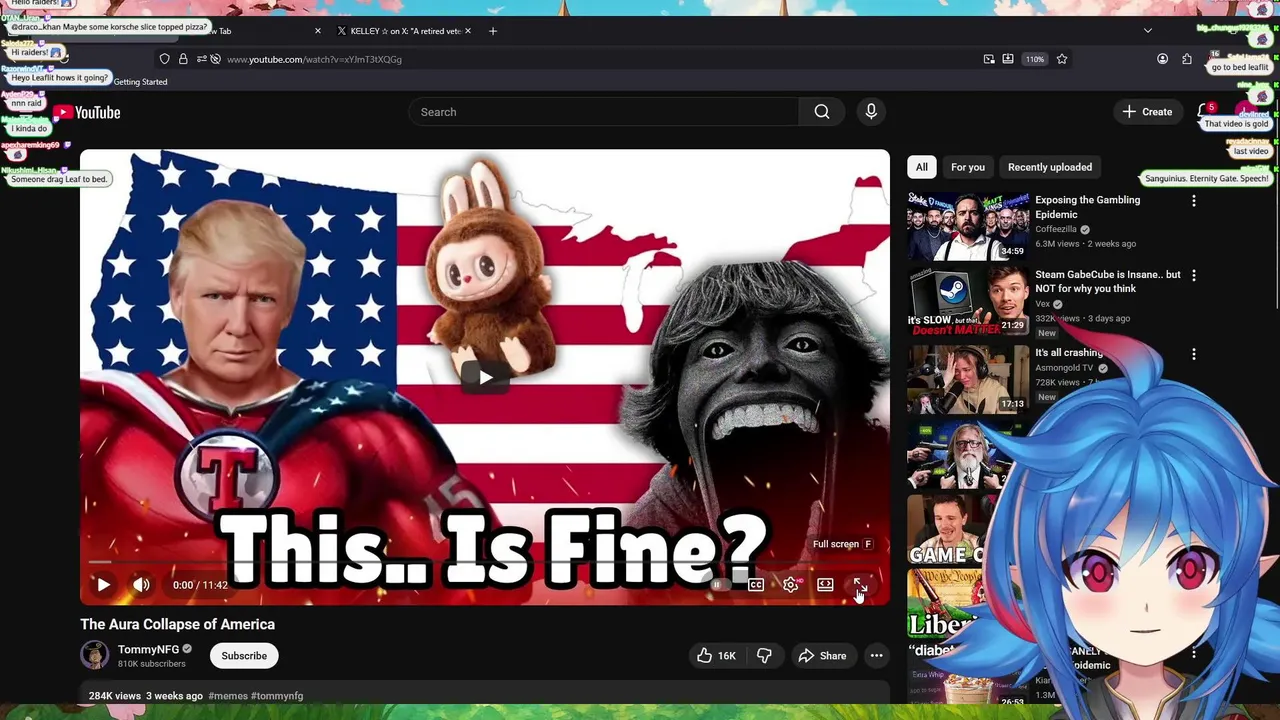Toggle closed captions (CC) on the video
This screenshot has height=720, width=1280.
click(756, 585)
